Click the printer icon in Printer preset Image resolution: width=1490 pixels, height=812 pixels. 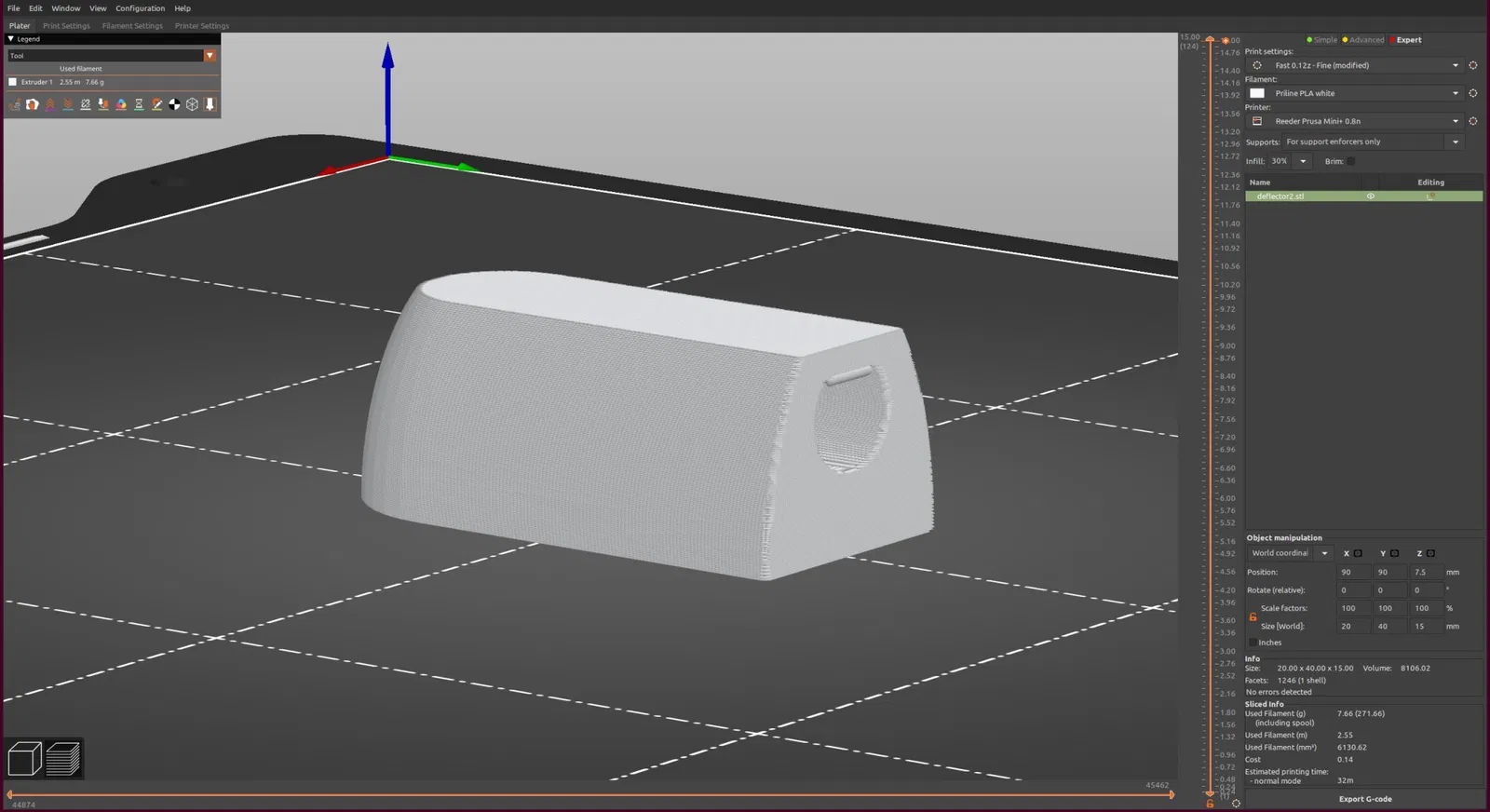(1257, 121)
